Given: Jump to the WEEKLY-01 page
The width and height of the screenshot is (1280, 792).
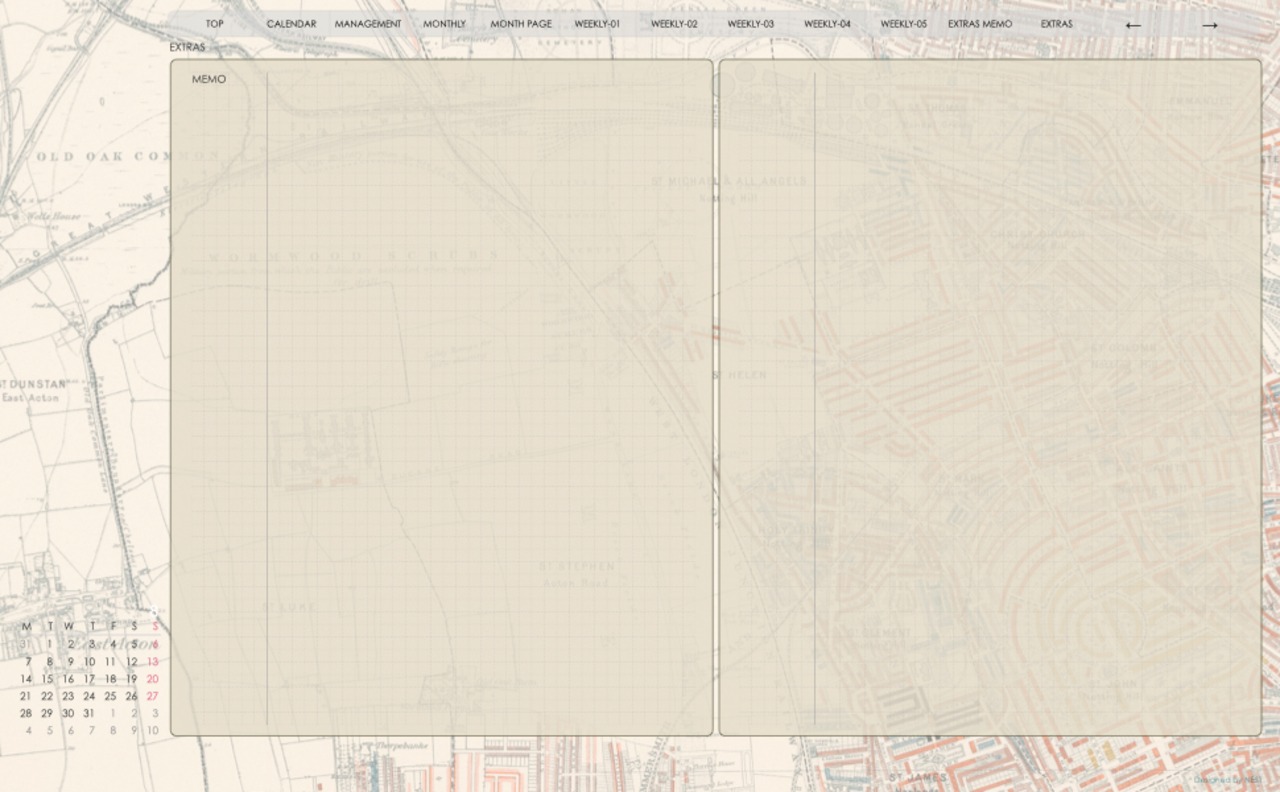Looking at the screenshot, I should pos(597,24).
